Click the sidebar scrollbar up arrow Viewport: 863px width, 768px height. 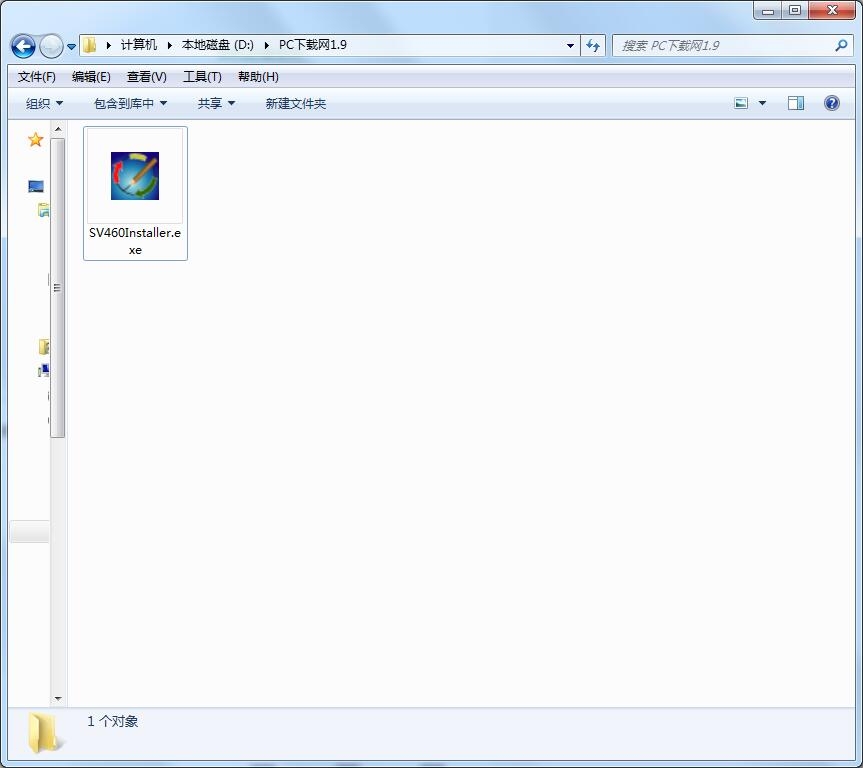point(58,129)
